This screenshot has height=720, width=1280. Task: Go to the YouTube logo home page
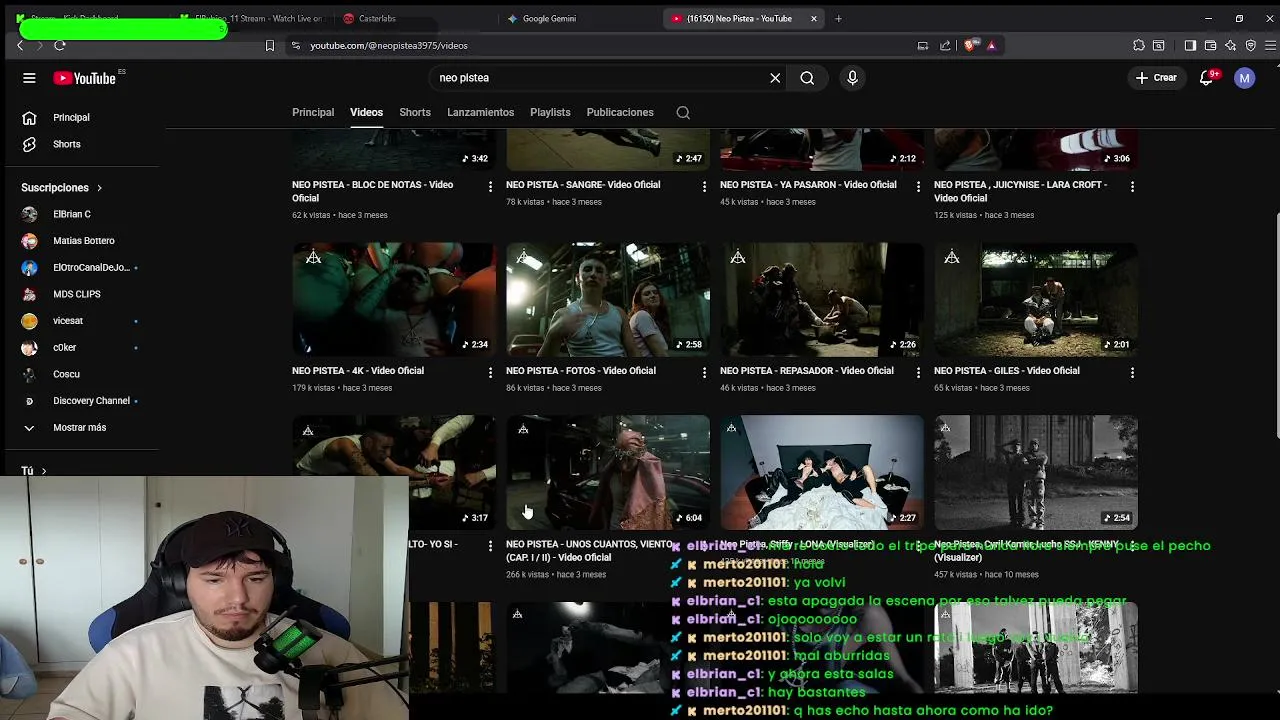(x=85, y=78)
